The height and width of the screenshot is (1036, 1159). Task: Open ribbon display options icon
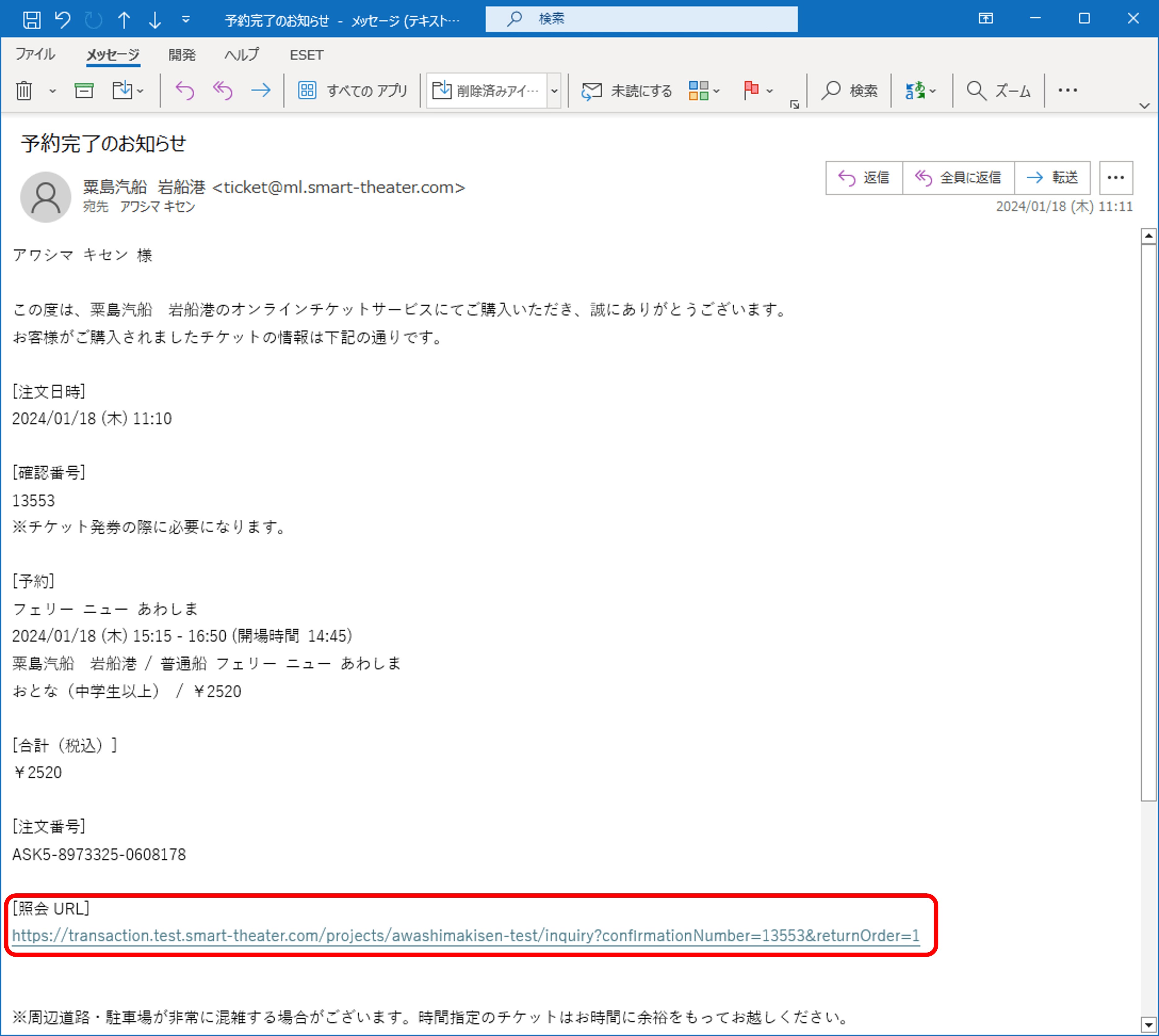tap(985, 19)
